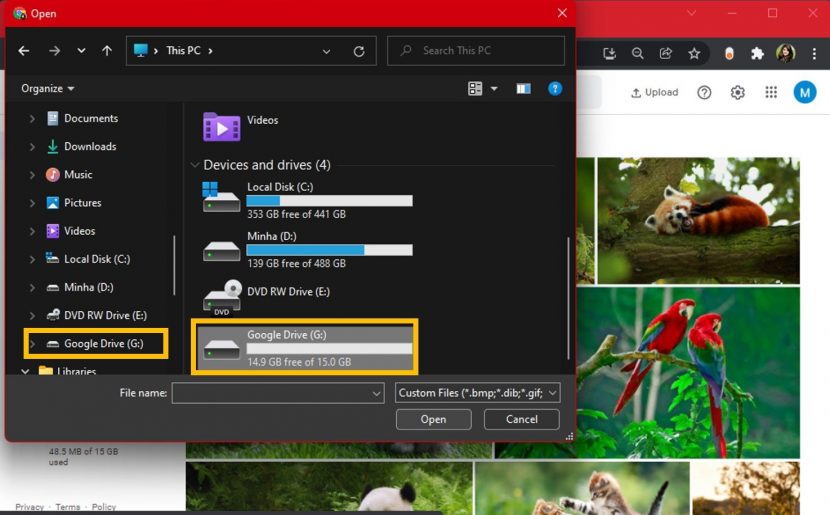The height and width of the screenshot is (515, 830).
Task: Open Google Photos help icon
Action: (x=704, y=93)
